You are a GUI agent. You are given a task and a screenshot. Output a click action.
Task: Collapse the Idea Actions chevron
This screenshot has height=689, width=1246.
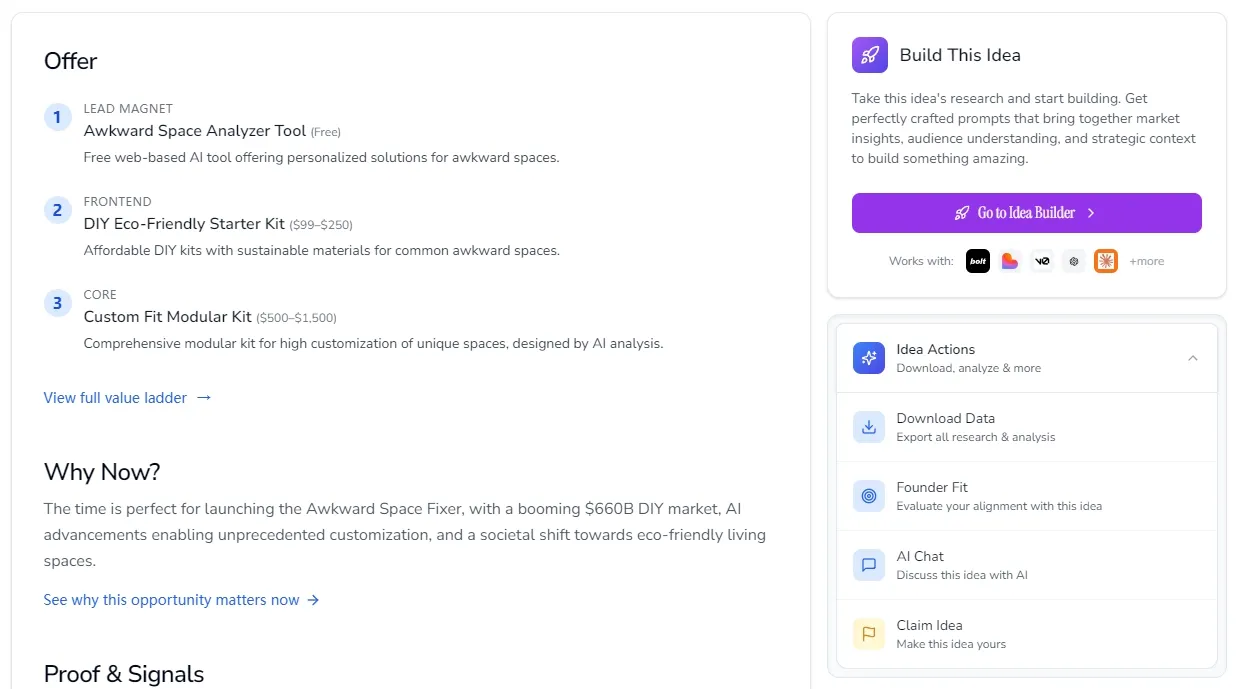point(1192,358)
